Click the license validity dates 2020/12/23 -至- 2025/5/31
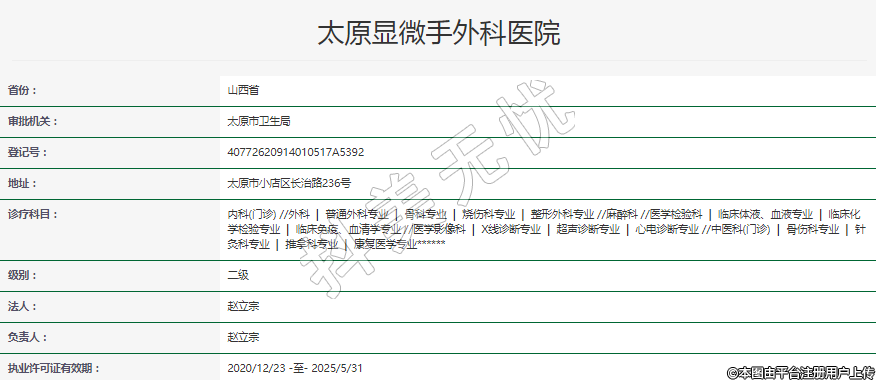The image size is (876, 380). coord(295,368)
